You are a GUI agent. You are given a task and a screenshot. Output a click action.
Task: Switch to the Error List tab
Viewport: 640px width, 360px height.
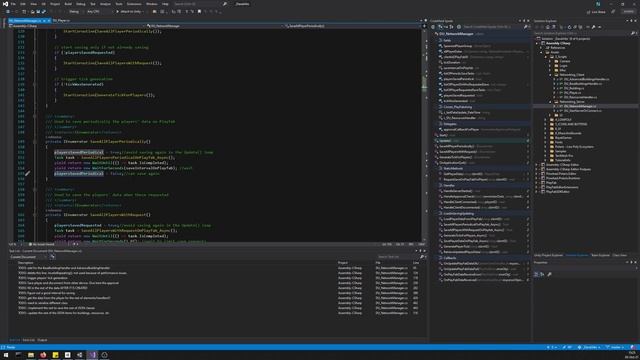tap(29, 340)
